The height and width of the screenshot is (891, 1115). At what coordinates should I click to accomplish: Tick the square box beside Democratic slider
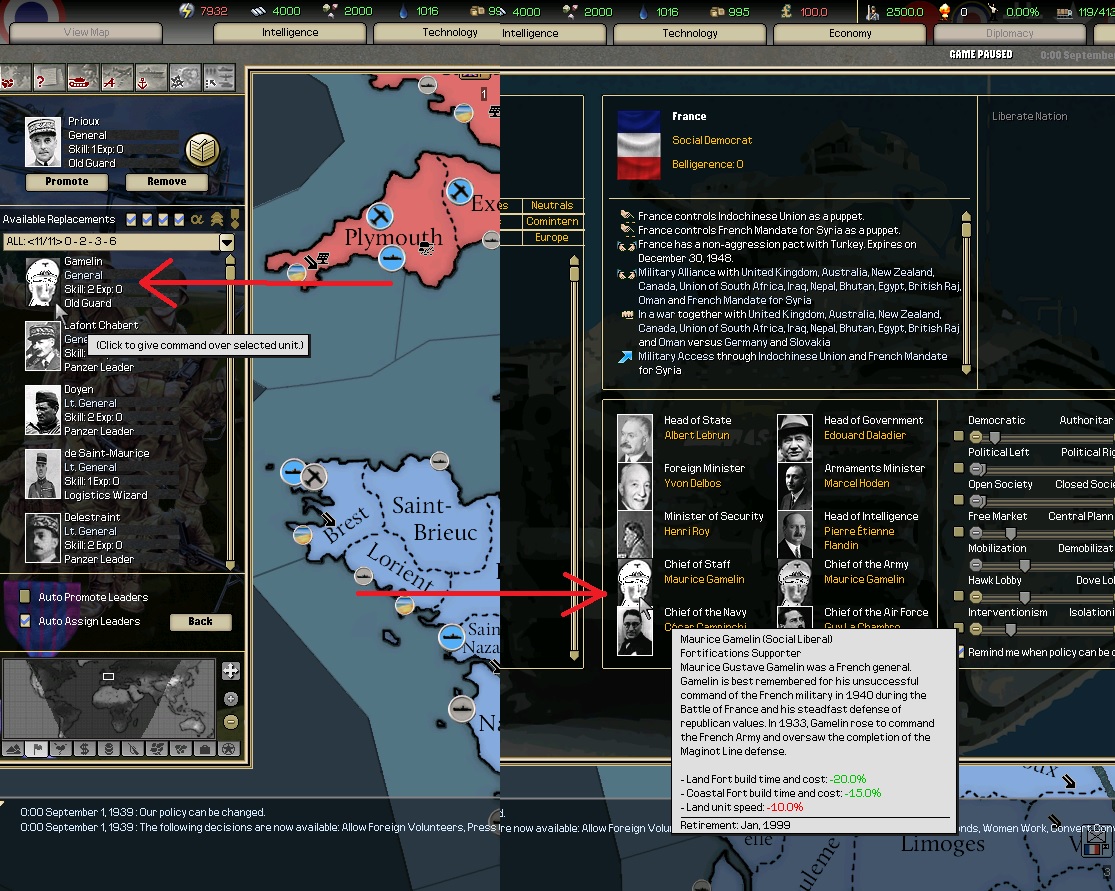pyautogui.click(x=959, y=436)
